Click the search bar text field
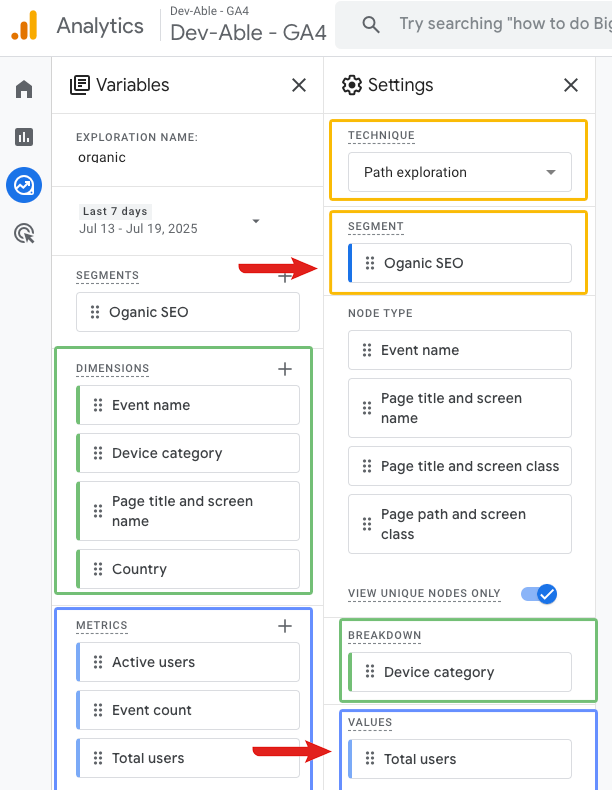The height and width of the screenshot is (790, 612). (500, 24)
